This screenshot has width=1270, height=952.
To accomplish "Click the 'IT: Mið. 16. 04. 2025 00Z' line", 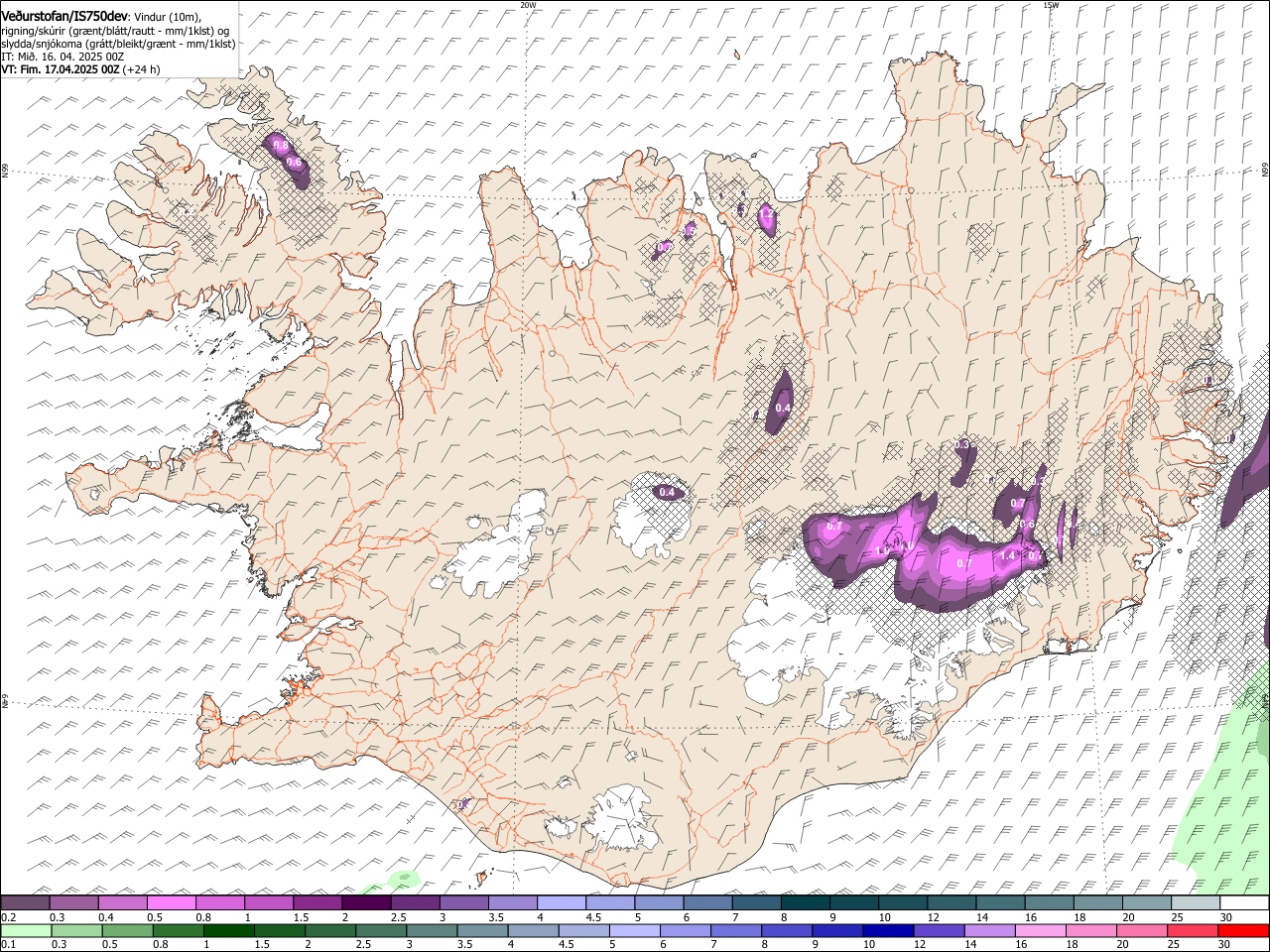I will 63,57.
